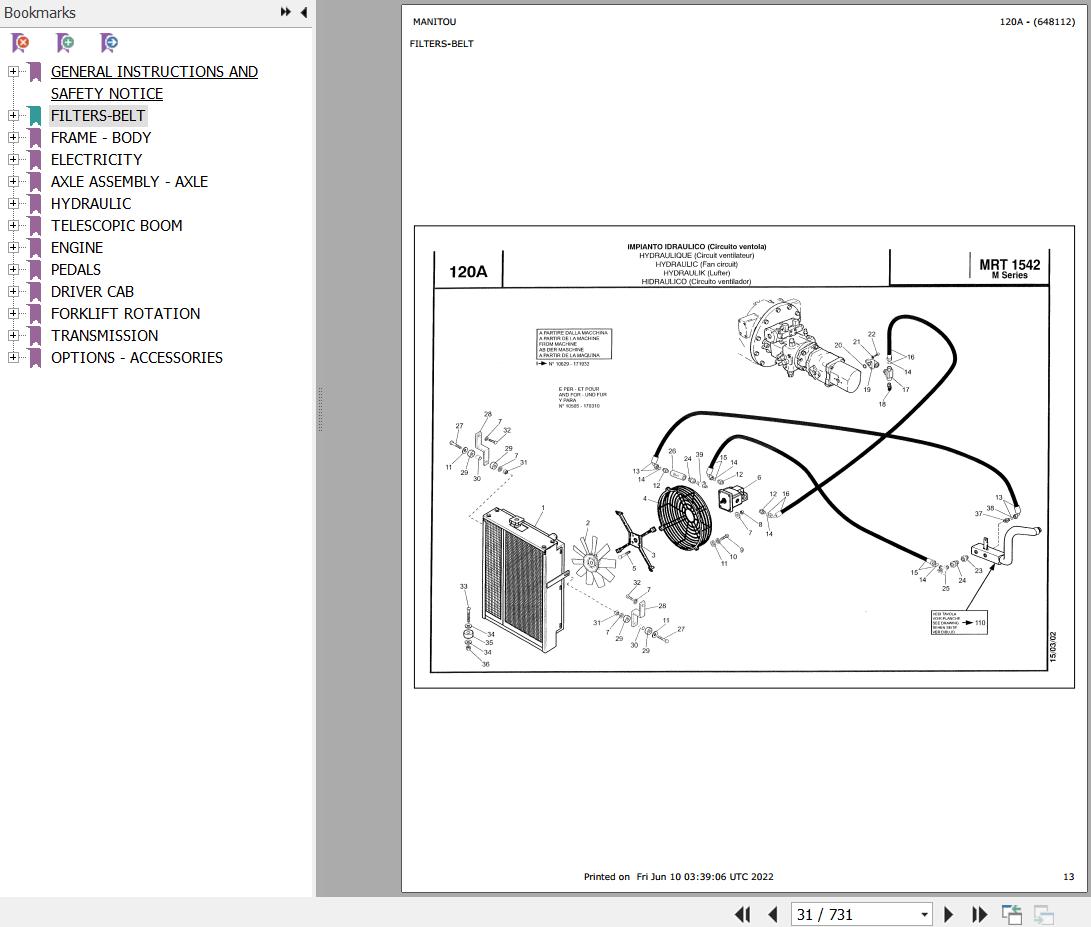Select the TRANSMISSION bookmark
Viewport: 1091px width, 927px height.
point(105,335)
